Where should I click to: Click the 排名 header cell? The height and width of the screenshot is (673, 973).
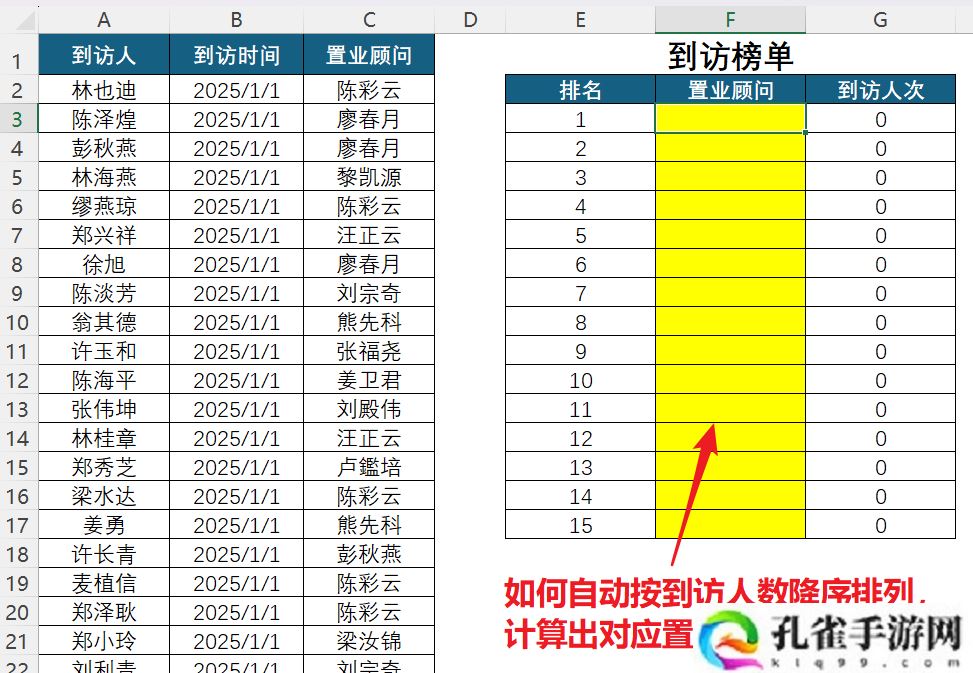(x=581, y=90)
